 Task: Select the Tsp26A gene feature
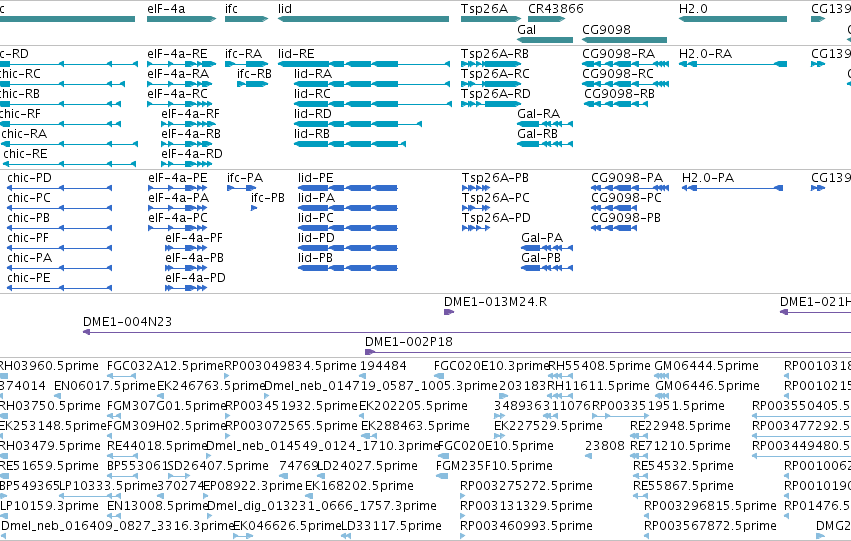[491, 19]
